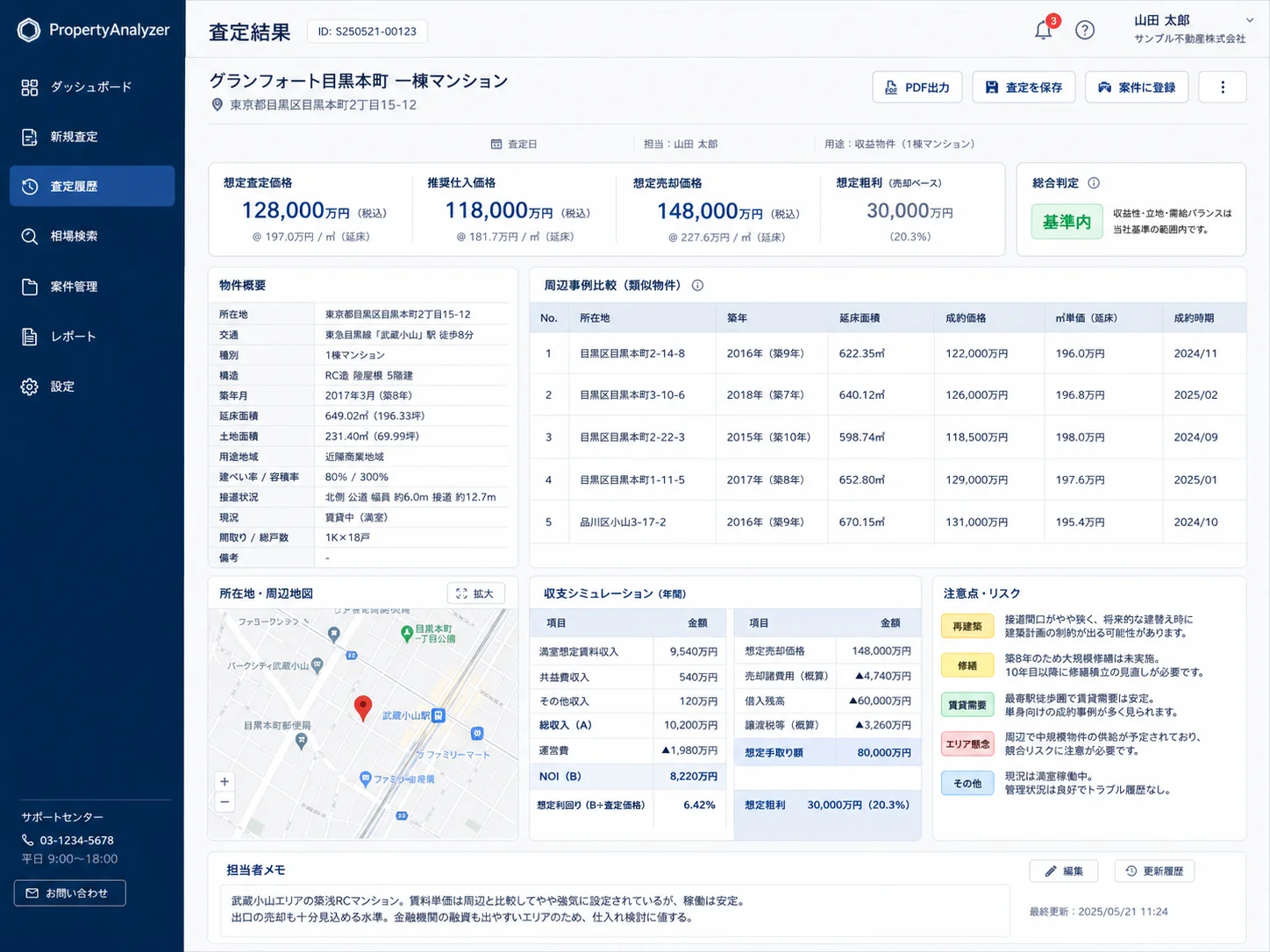Viewport: 1270px width, 952px height.
Task: Click the location pin icon by the address
Action: point(218,105)
